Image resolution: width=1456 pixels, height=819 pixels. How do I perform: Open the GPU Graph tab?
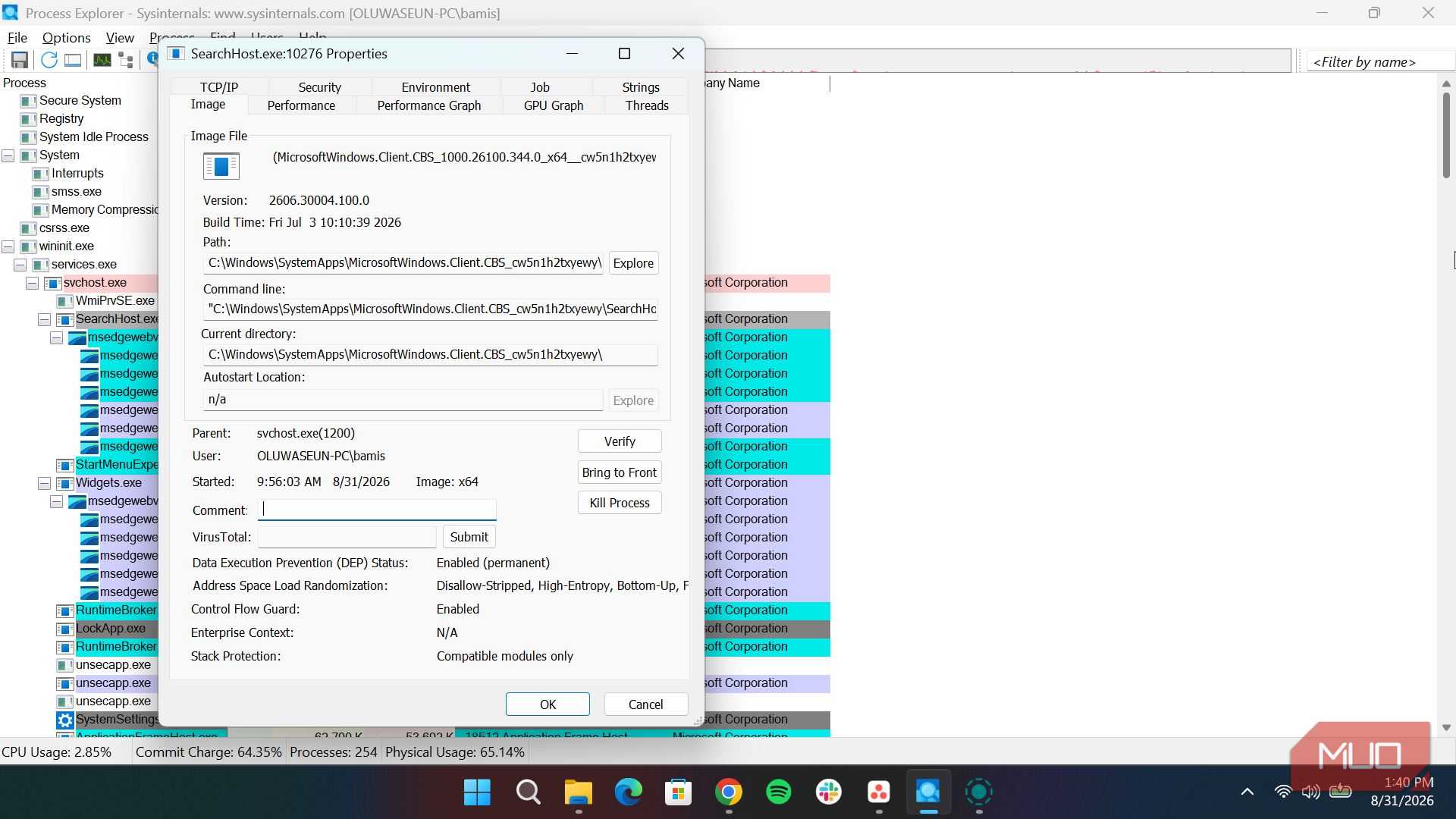click(554, 105)
